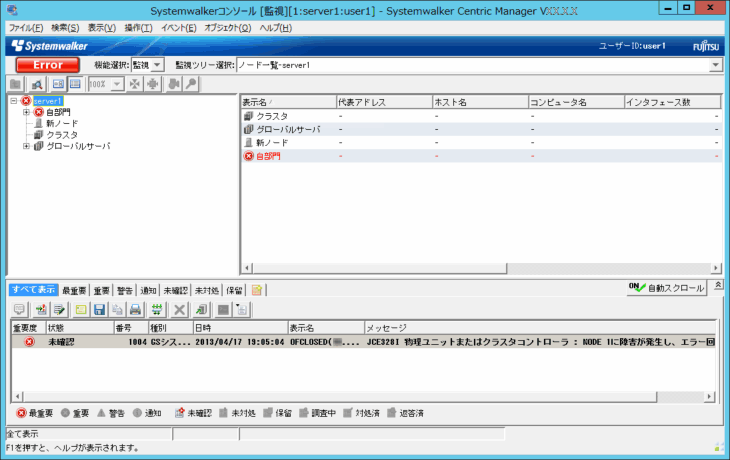The height and width of the screenshot is (460, 730).
Task: Open the 検索(S) menu
Action: (x=65, y=28)
